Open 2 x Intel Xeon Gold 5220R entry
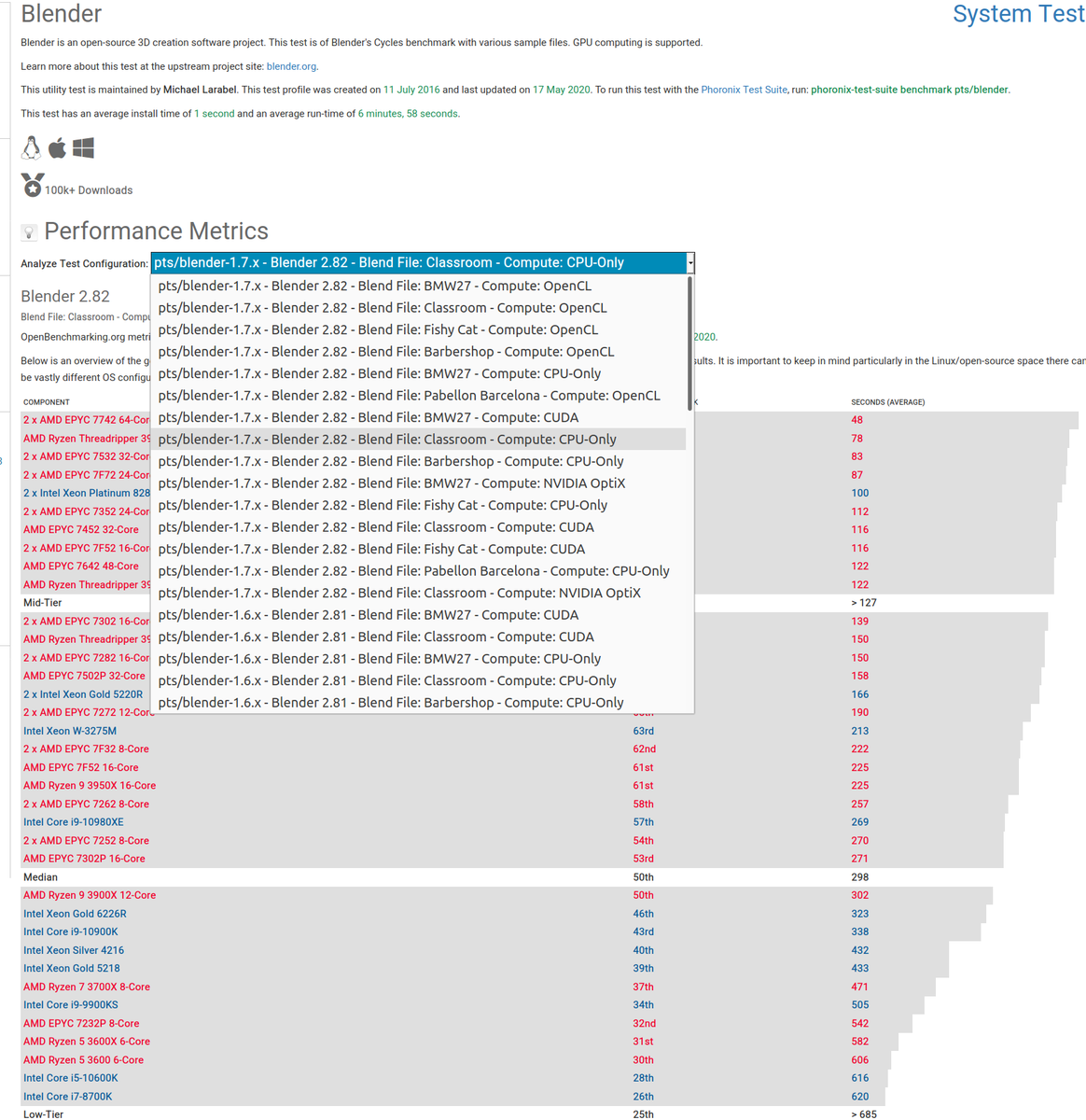This screenshot has width=1086, height=1120. (x=83, y=694)
